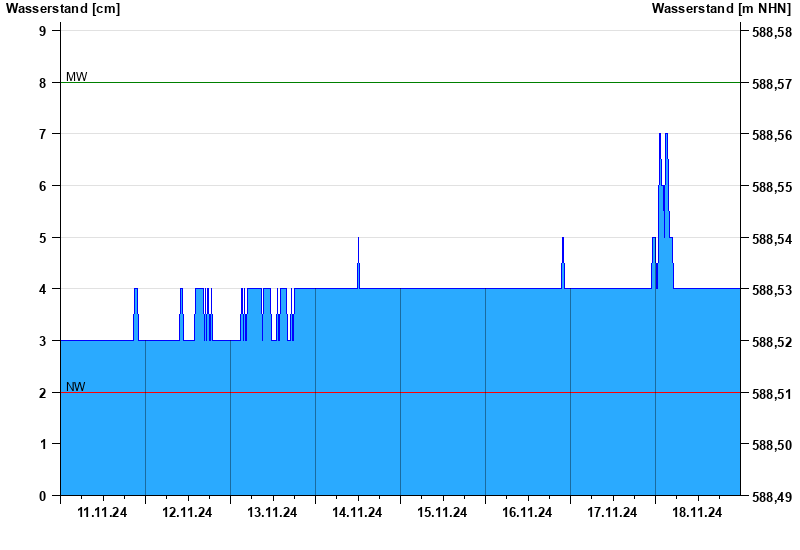Image resolution: width=800 pixels, height=550 pixels.
Task: Select the 18.11.24 date label
Action: coord(697,512)
